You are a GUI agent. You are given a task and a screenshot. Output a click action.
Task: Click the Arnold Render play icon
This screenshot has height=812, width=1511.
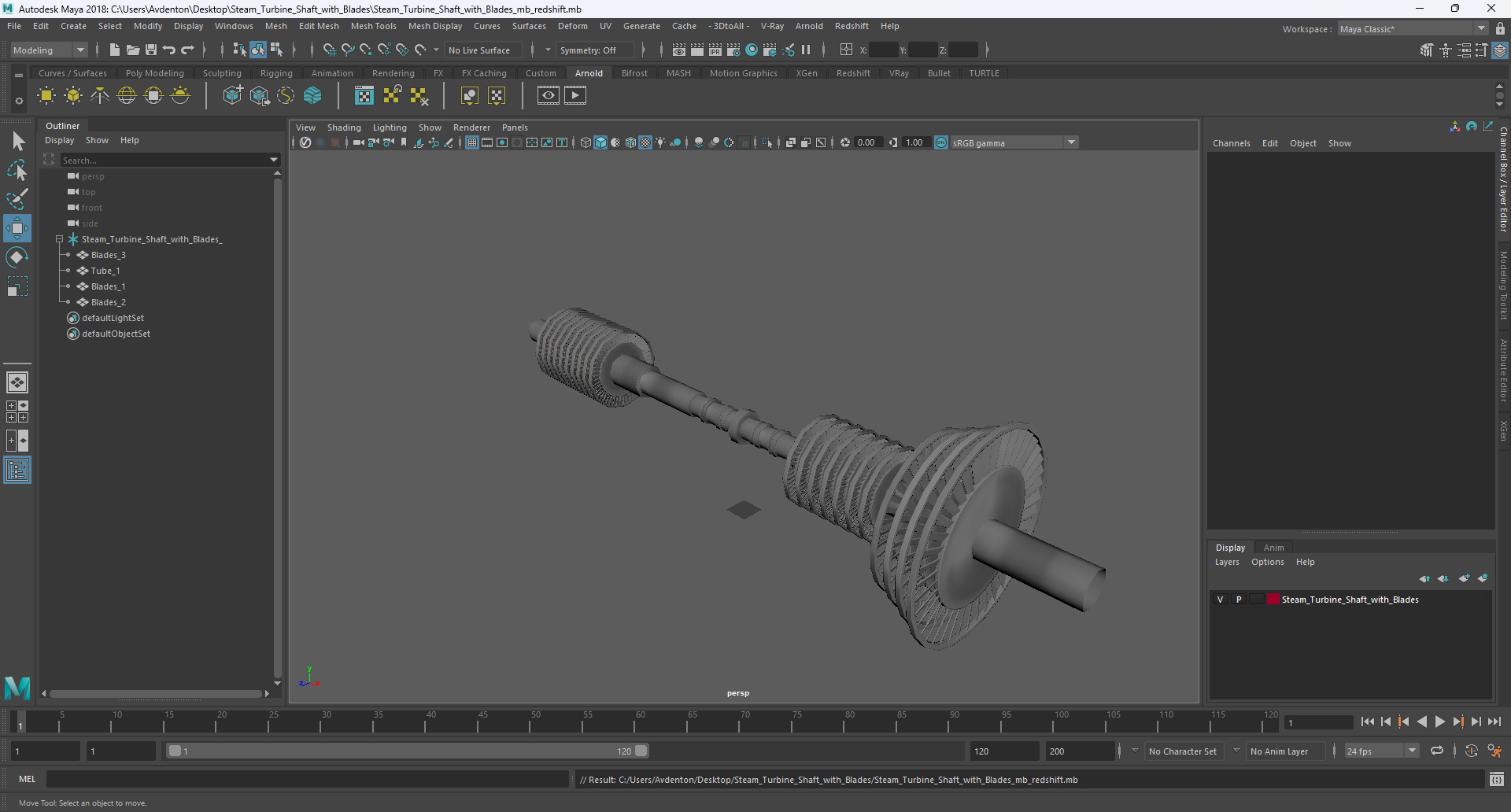click(575, 96)
